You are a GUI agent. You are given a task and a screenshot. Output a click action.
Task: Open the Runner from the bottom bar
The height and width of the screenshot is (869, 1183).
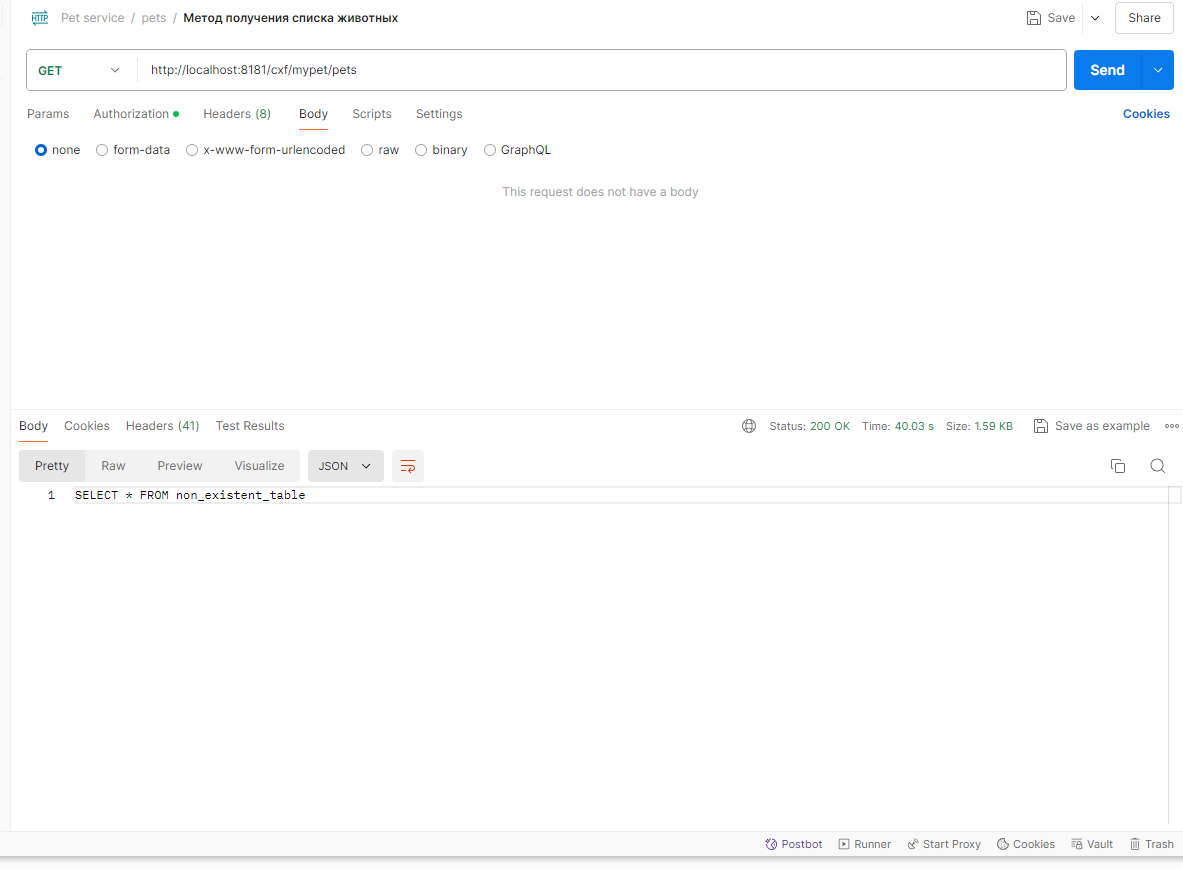point(864,844)
